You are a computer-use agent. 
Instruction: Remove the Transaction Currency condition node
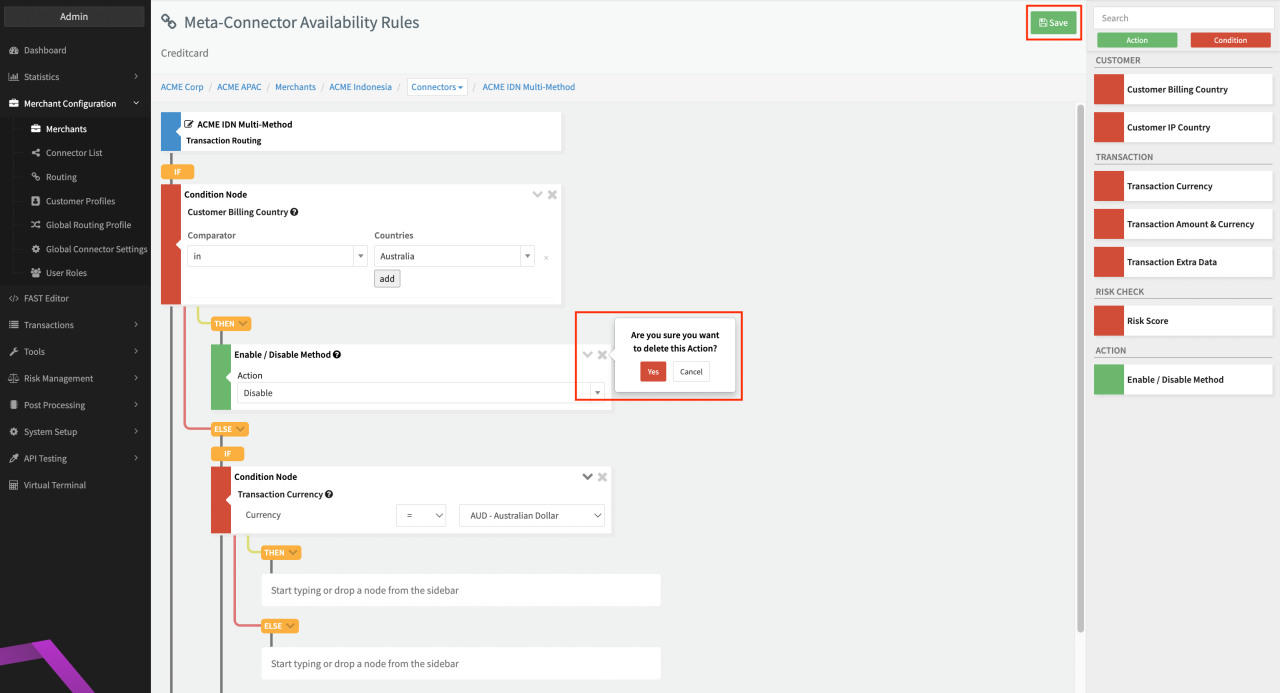pos(602,477)
